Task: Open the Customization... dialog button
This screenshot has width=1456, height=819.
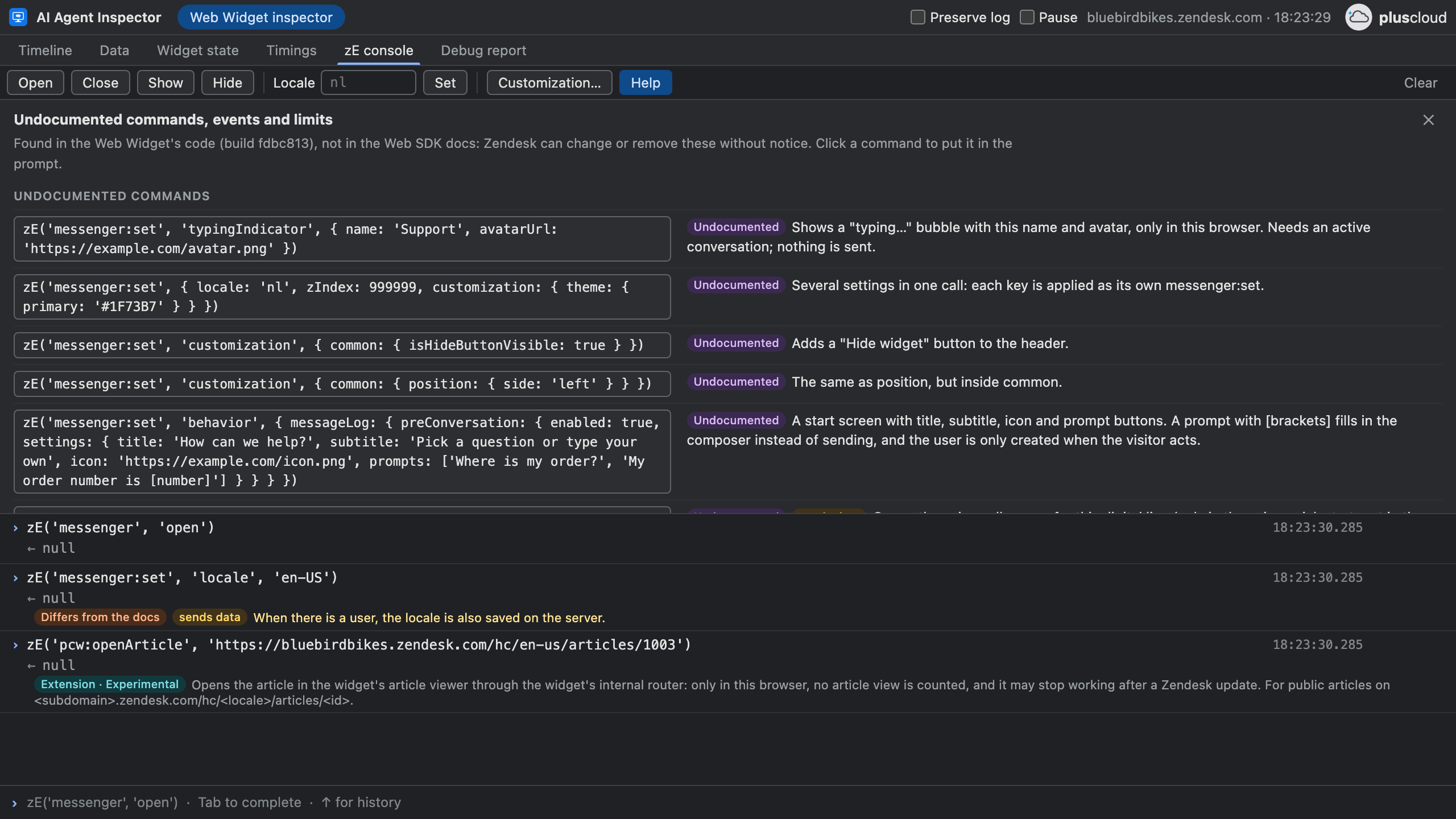Action: [549, 82]
